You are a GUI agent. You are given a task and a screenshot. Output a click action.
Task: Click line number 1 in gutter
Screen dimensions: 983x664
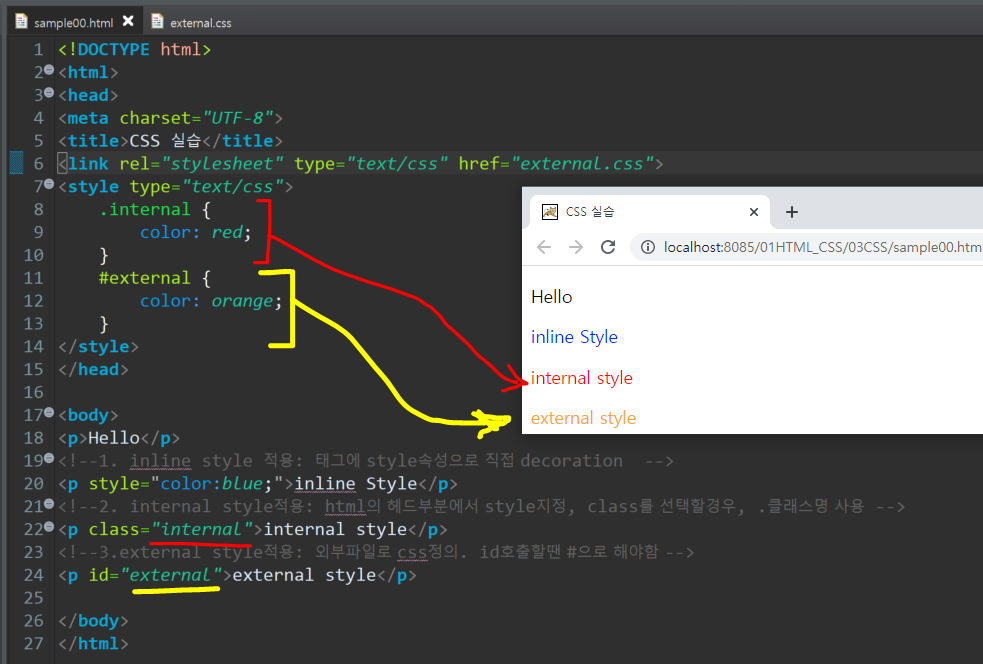[39, 50]
